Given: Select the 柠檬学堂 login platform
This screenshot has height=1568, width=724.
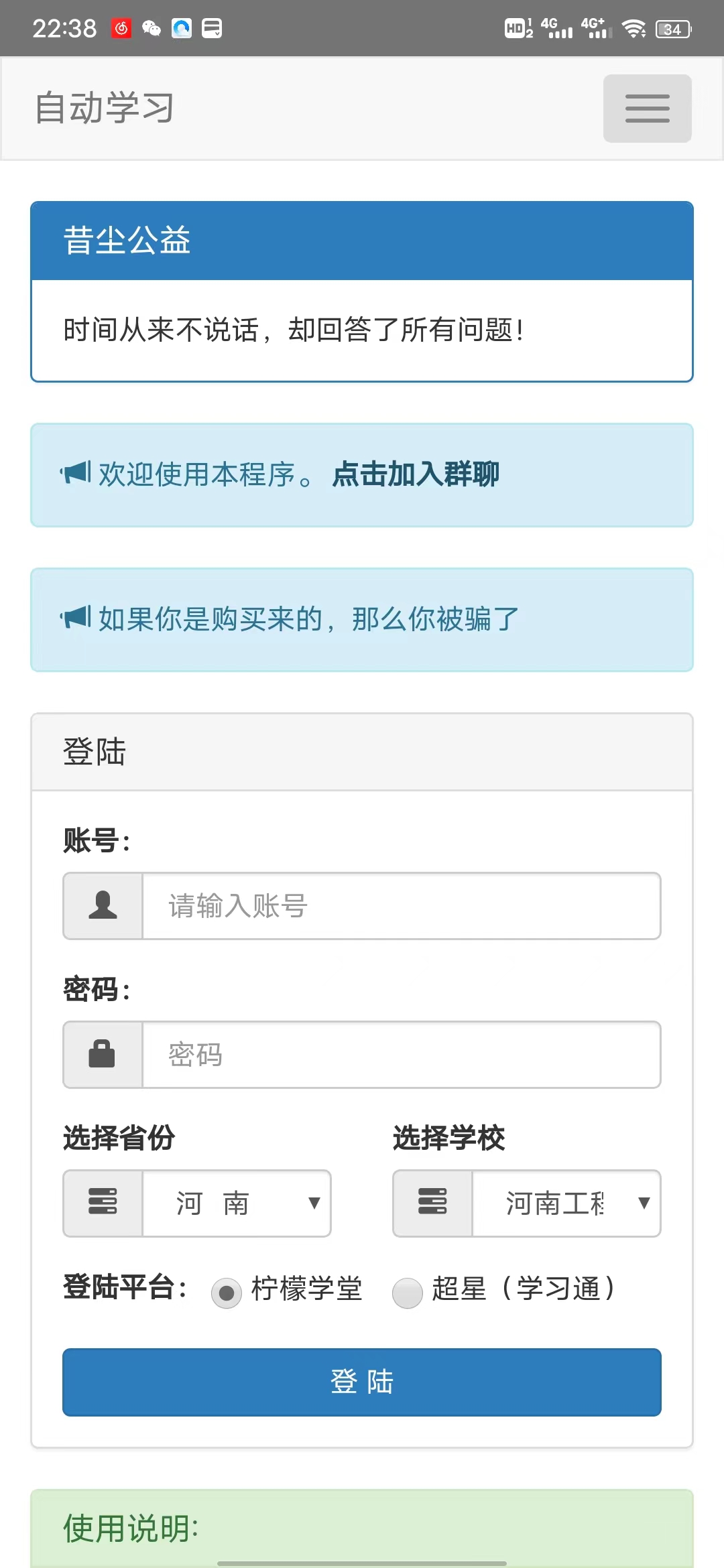Looking at the screenshot, I should coord(227,1291).
